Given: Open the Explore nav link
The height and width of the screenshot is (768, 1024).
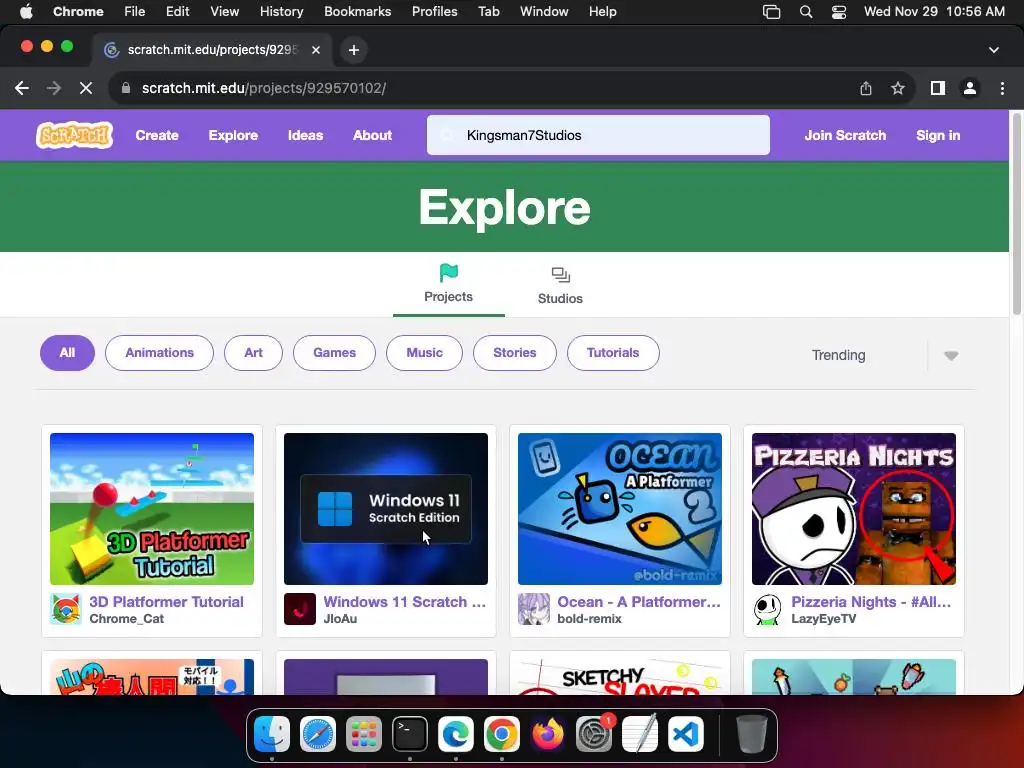Looking at the screenshot, I should 233,135.
